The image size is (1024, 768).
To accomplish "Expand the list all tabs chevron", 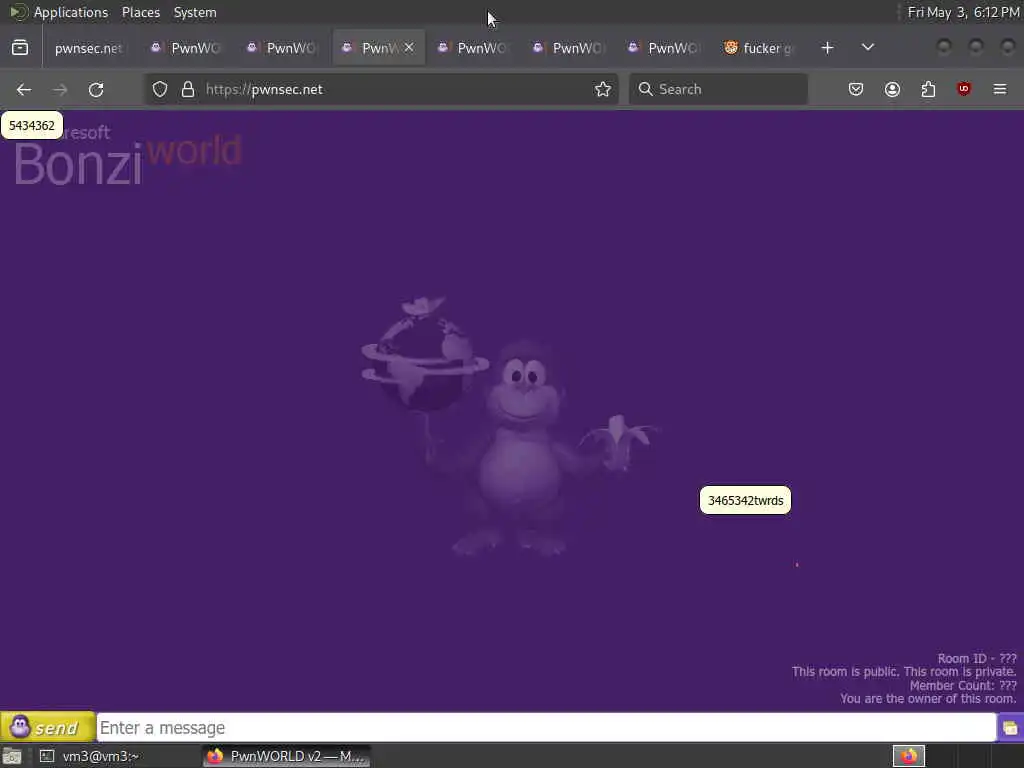I will tap(868, 48).
